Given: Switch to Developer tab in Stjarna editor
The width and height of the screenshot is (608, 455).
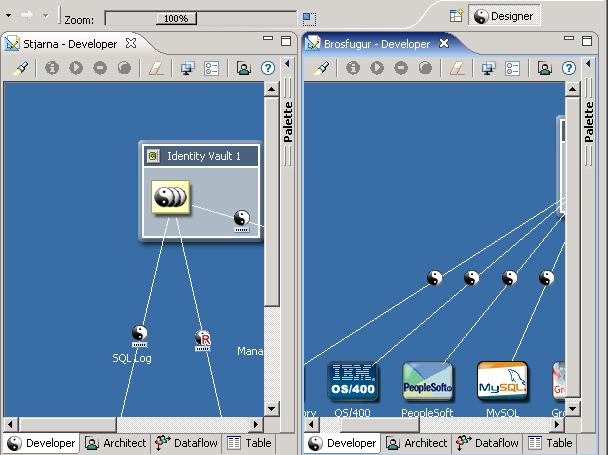Looking at the screenshot, I should pos(41,443).
